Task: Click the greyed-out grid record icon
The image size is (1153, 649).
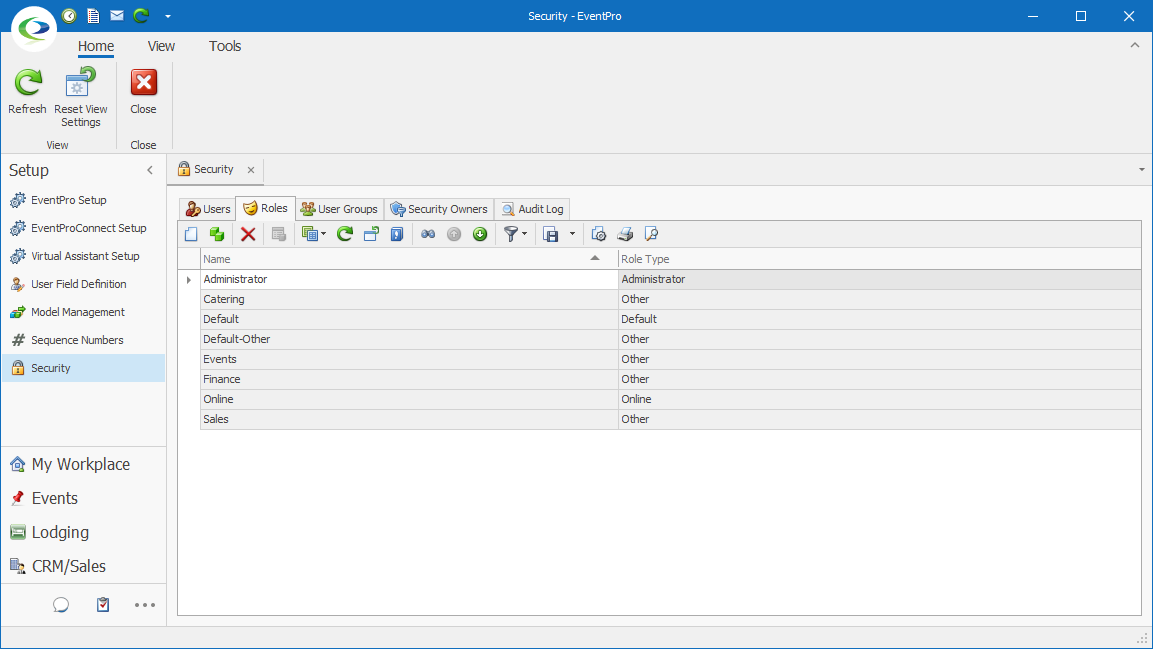Action: click(x=279, y=234)
